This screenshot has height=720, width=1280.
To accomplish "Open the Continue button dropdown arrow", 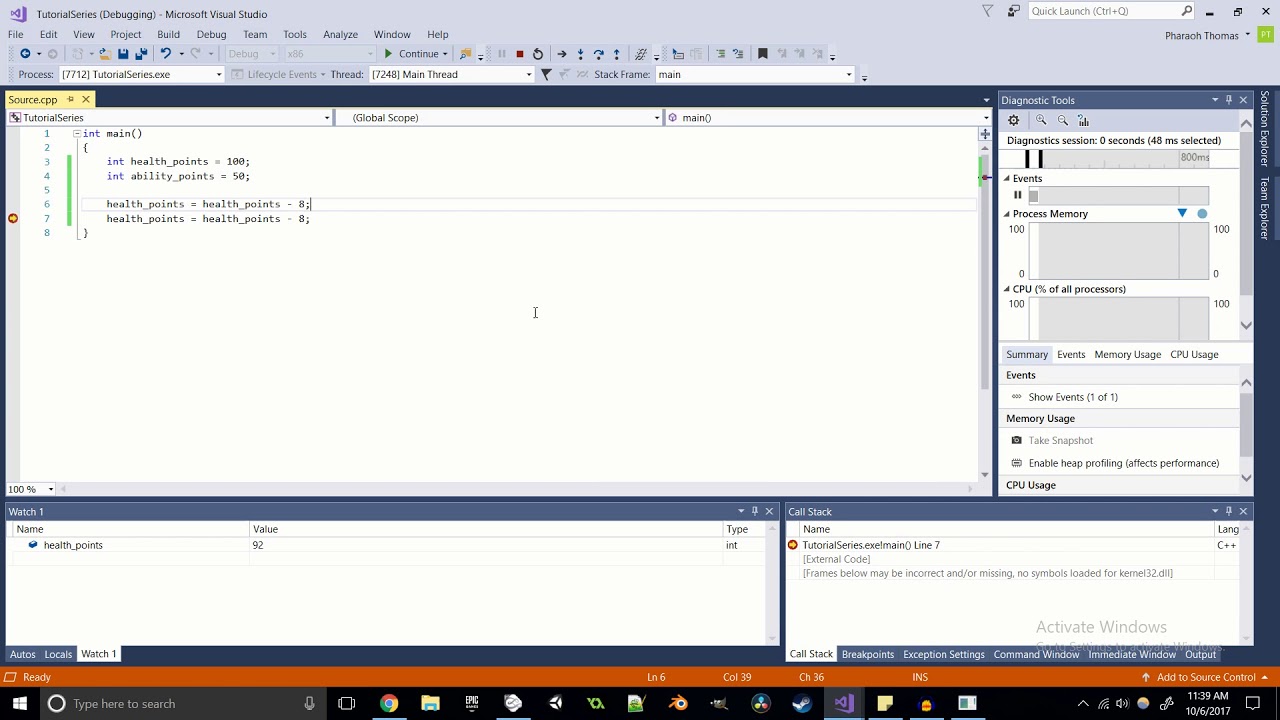I will pyautogui.click(x=445, y=54).
